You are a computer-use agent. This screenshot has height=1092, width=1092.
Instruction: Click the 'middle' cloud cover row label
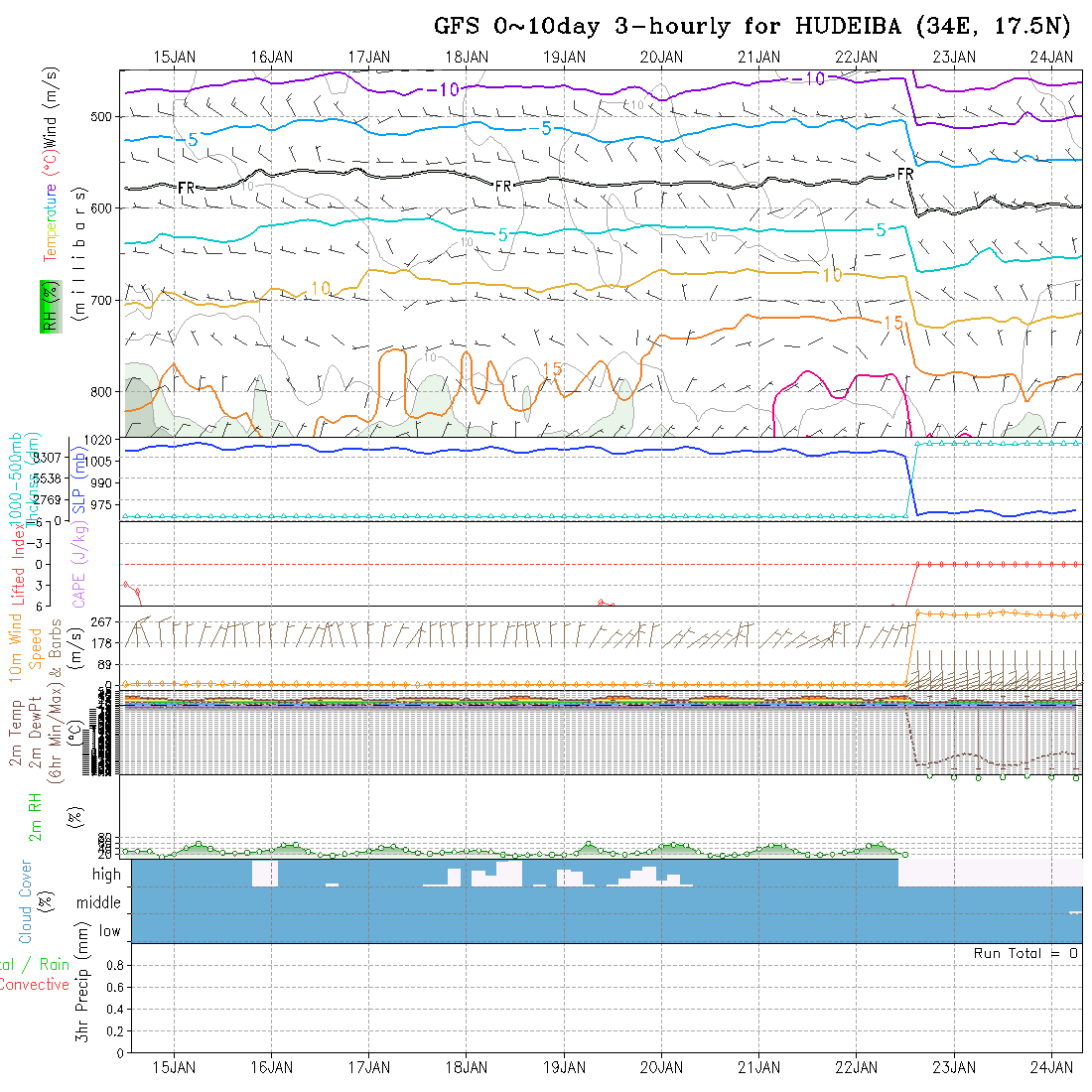(99, 903)
